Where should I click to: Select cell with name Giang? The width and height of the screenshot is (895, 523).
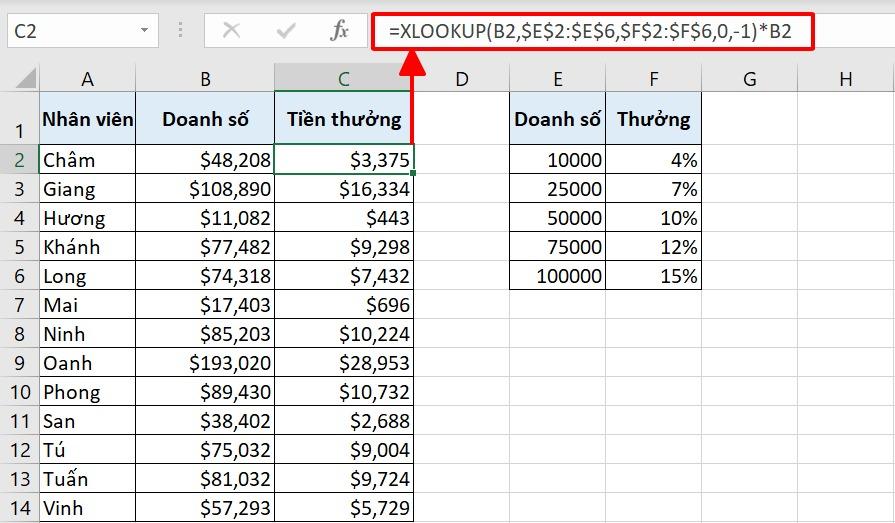(87, 188)
